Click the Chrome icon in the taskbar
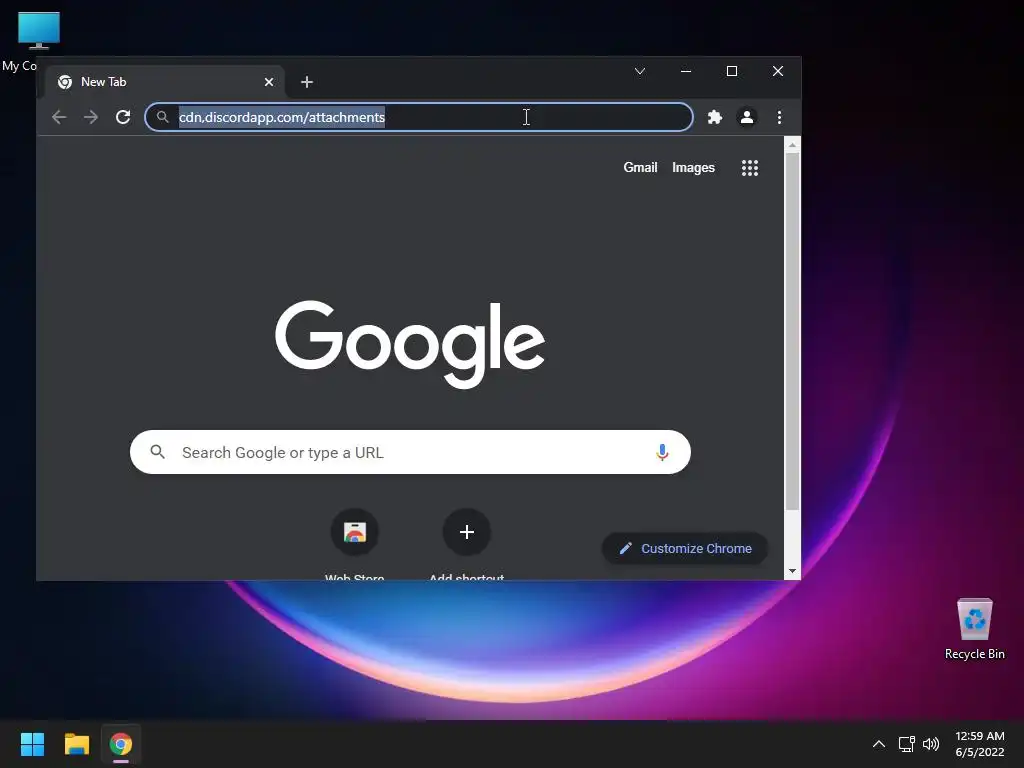1024x768 pixels. (x=121, y=744)
